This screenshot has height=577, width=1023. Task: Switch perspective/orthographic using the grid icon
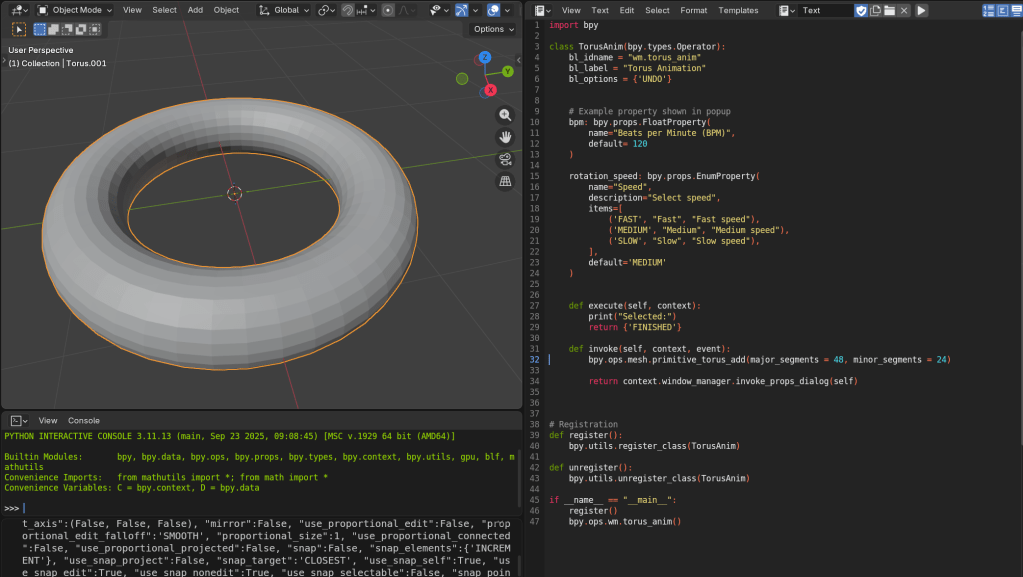click(505, 181)
